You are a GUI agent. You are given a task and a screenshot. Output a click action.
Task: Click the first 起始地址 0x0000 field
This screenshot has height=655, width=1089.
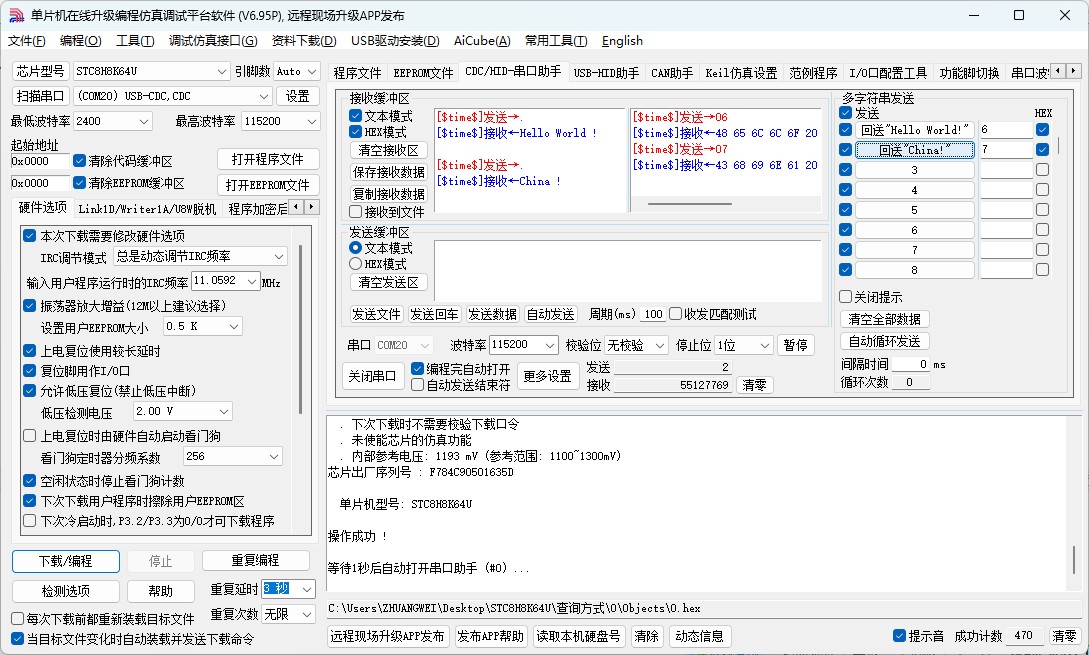click(40, 161)
